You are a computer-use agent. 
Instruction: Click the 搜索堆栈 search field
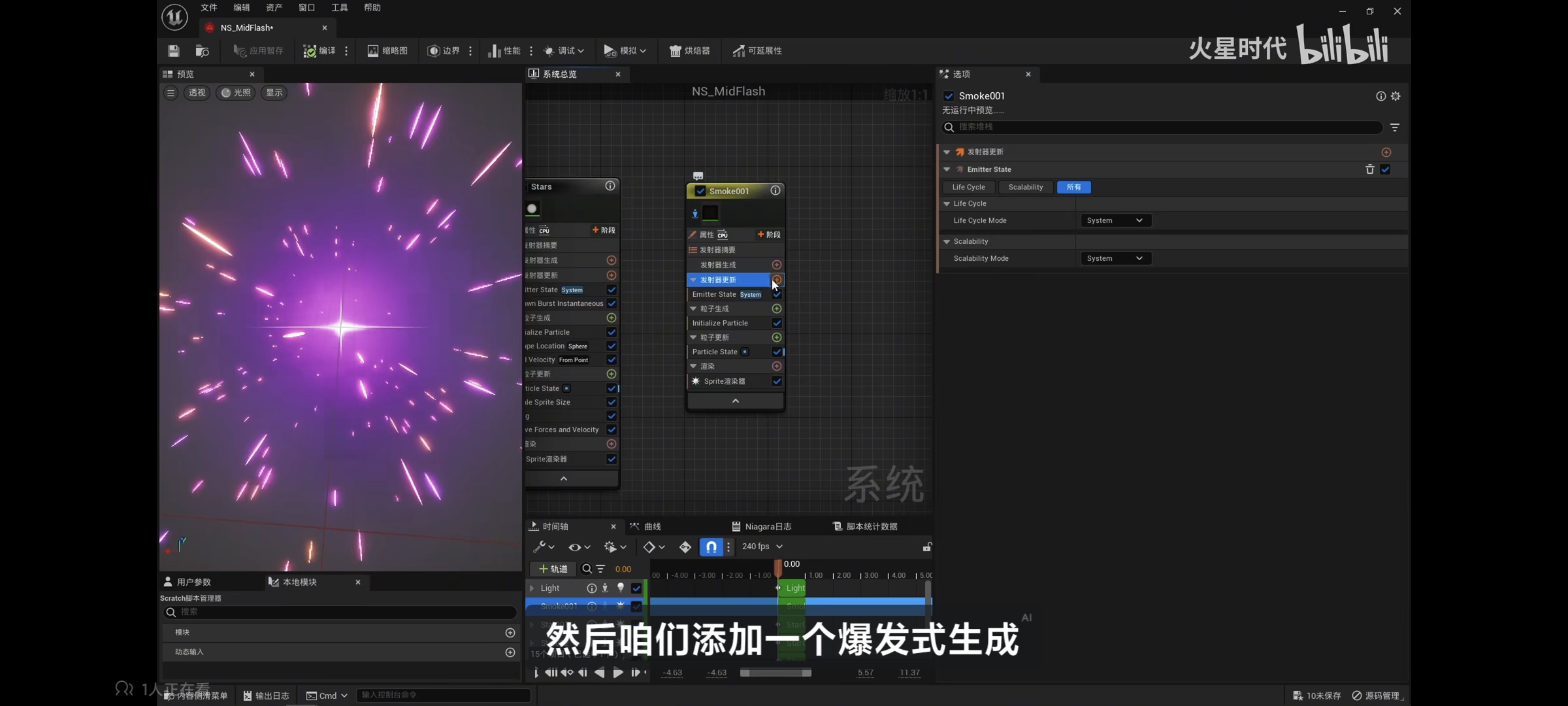[x=1163, y=127]
